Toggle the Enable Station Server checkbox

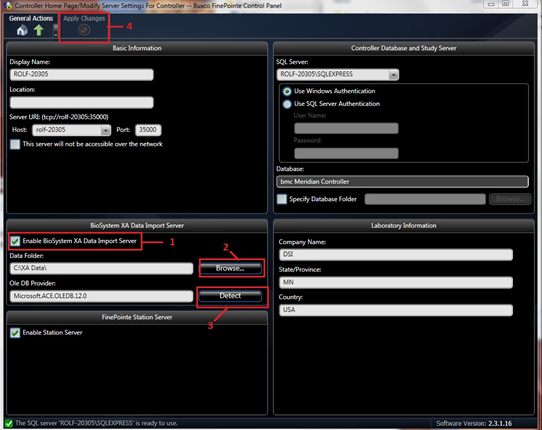15,333
